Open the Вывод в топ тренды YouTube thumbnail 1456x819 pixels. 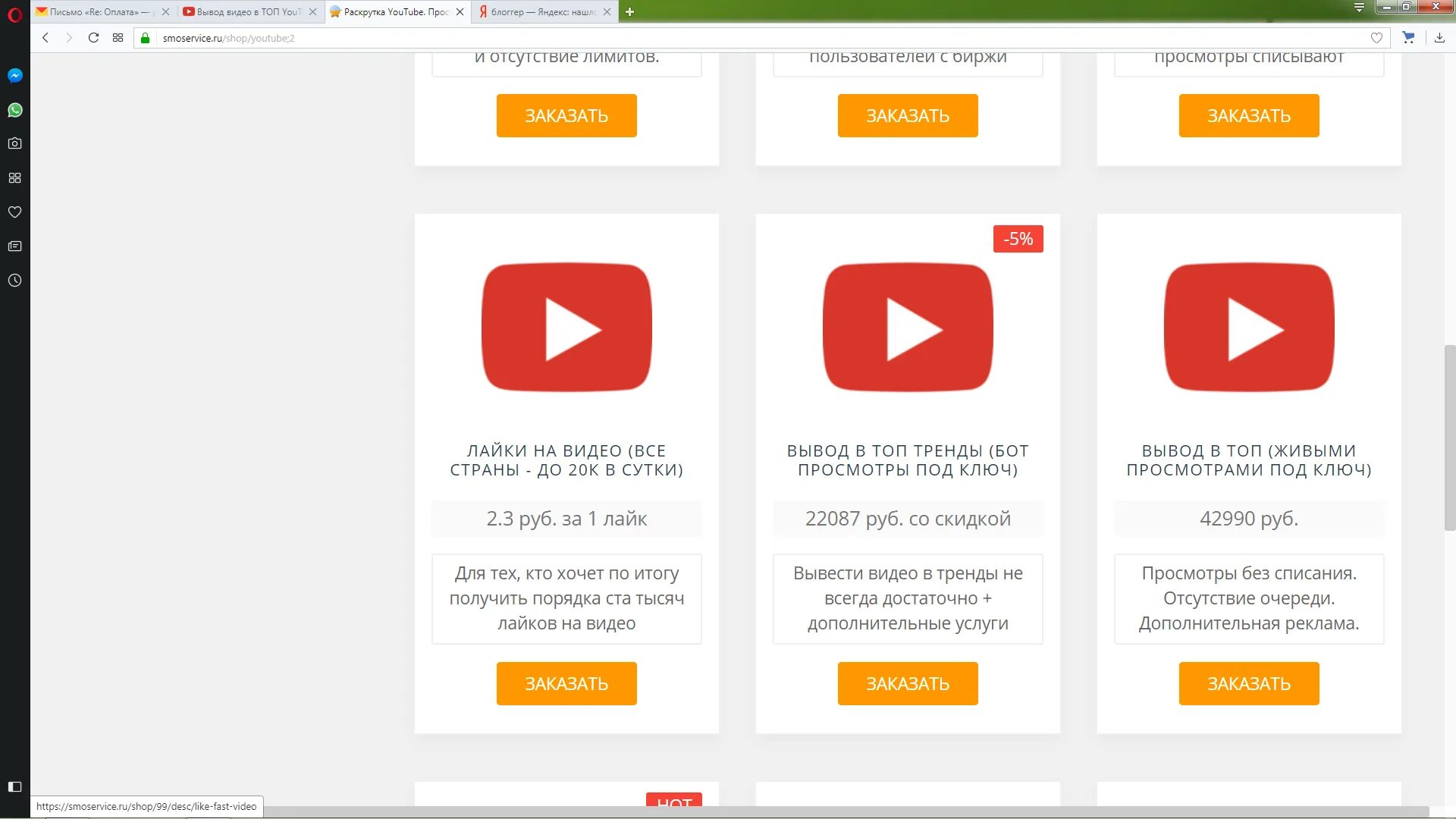[908, 328]
